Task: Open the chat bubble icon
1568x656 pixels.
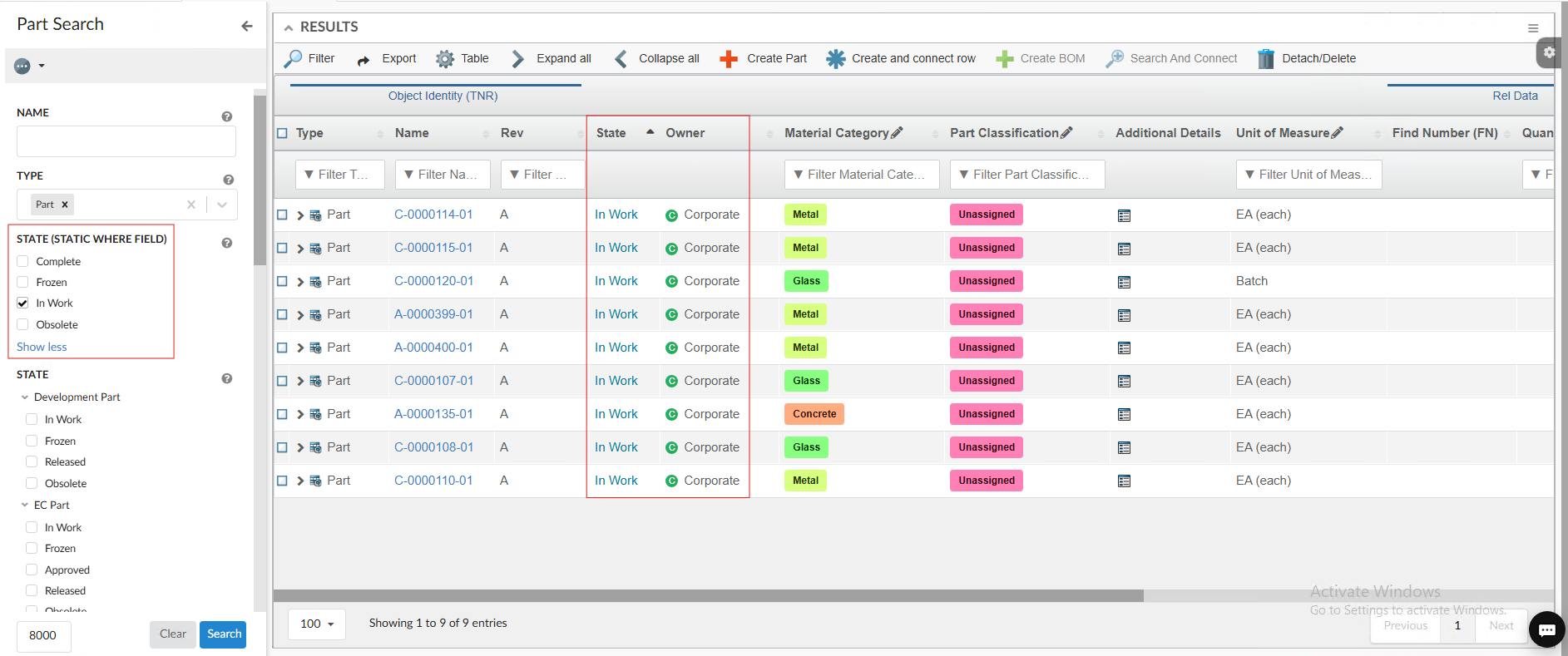Action: coord(1546,629)
